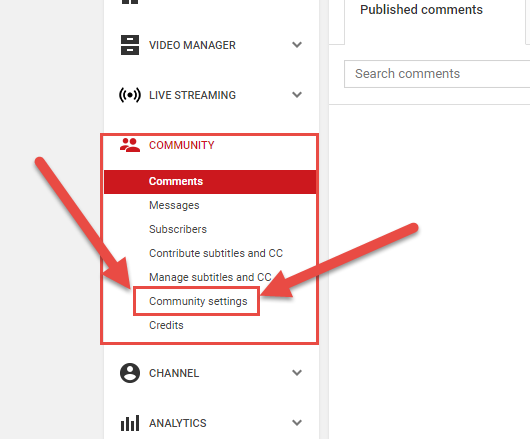This screenshot has width=530, height=439.
Task: Expand the Channel section chevron
Action: [297, 373]
